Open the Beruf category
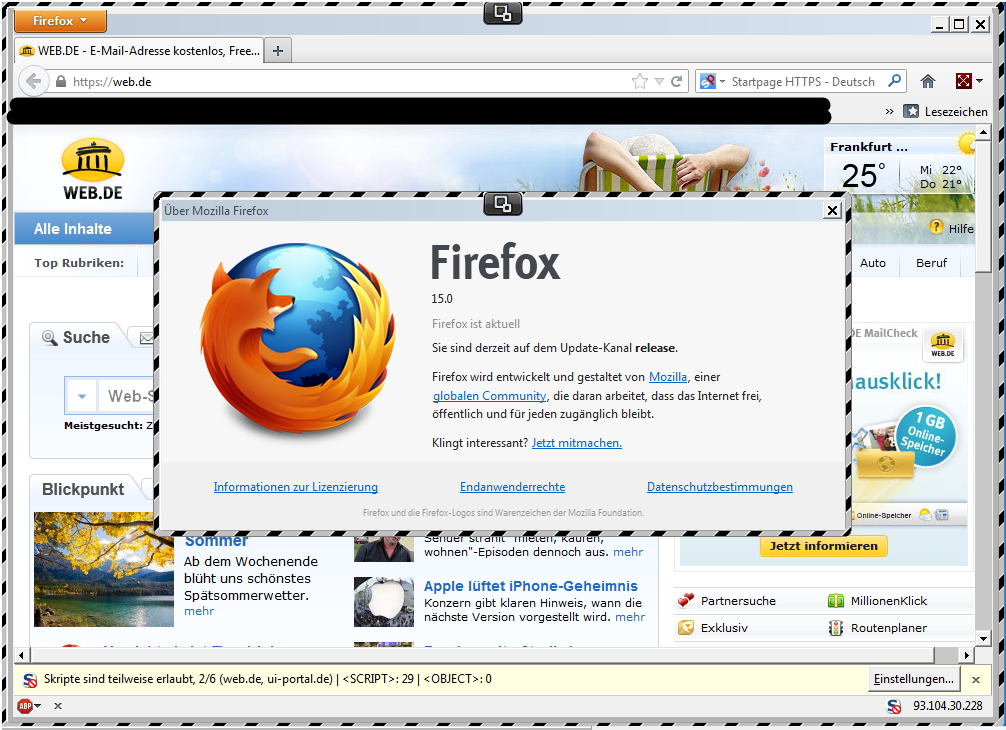The width and height of the screenshot is (1006, 730). coord(931,263)
